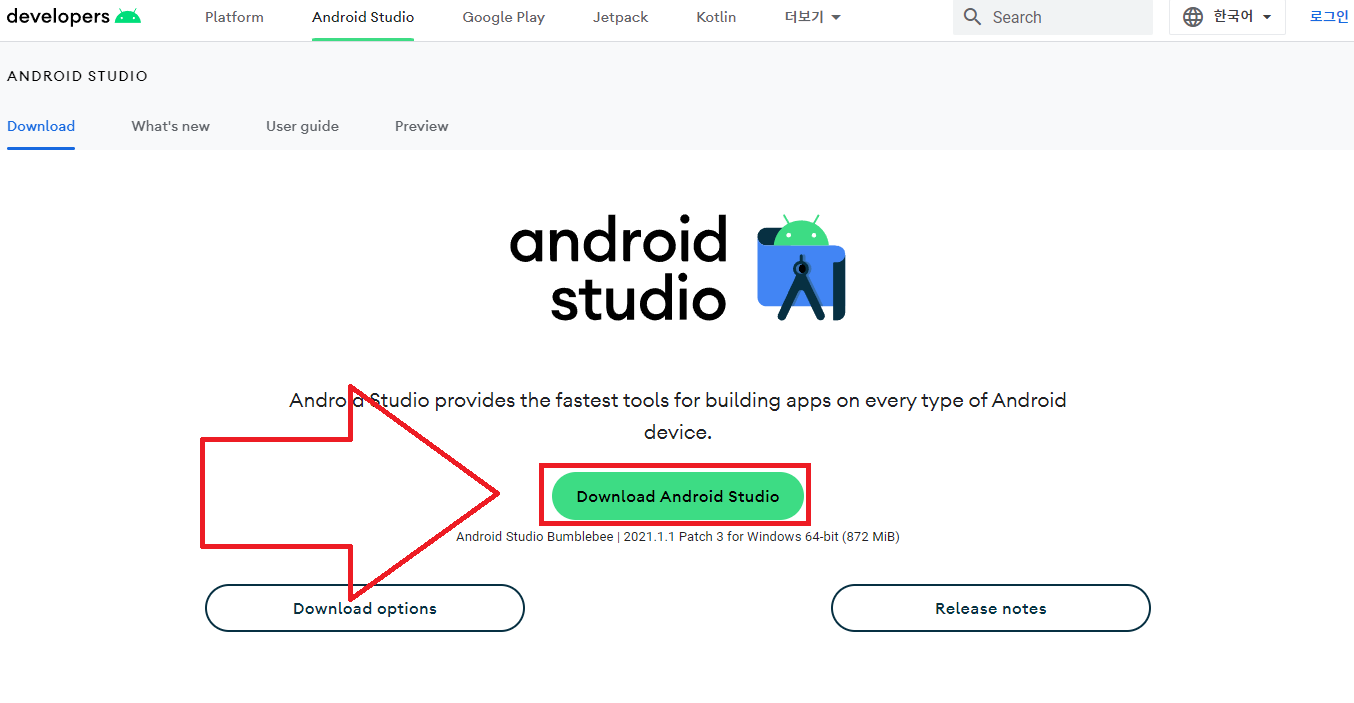1354x703 pixels.
Task: Click the Android Studio compass logo image
Action: (x=802, y=267)
